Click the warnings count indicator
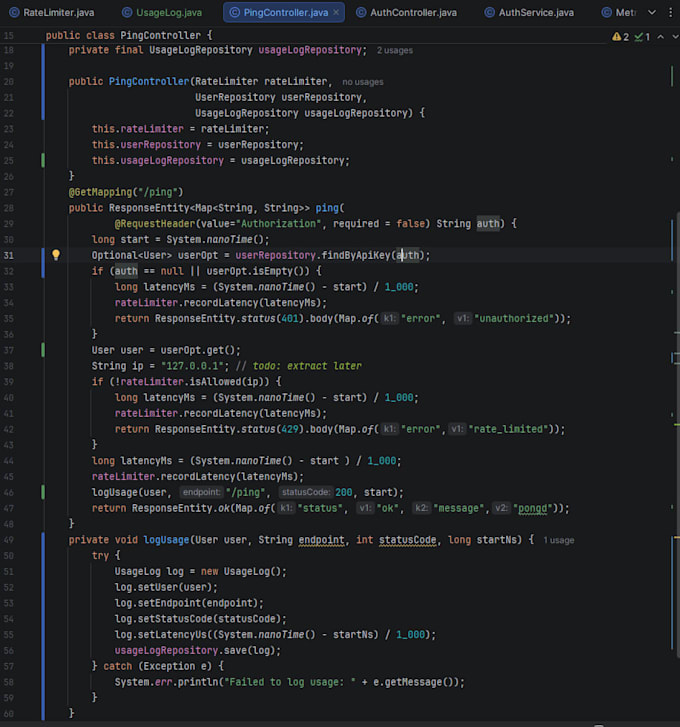 pos(620,37)
